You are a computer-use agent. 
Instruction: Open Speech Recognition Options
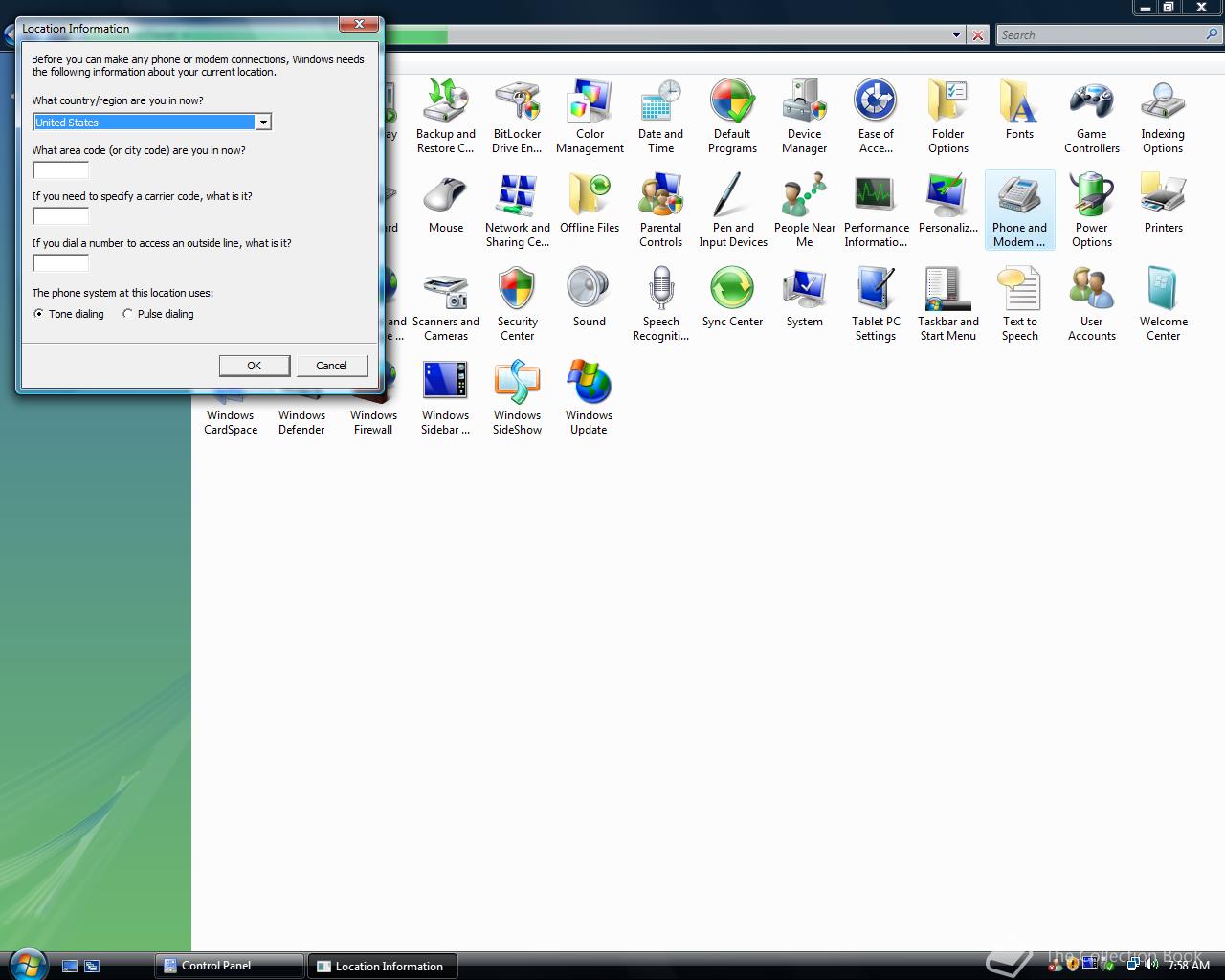point(660,304)
